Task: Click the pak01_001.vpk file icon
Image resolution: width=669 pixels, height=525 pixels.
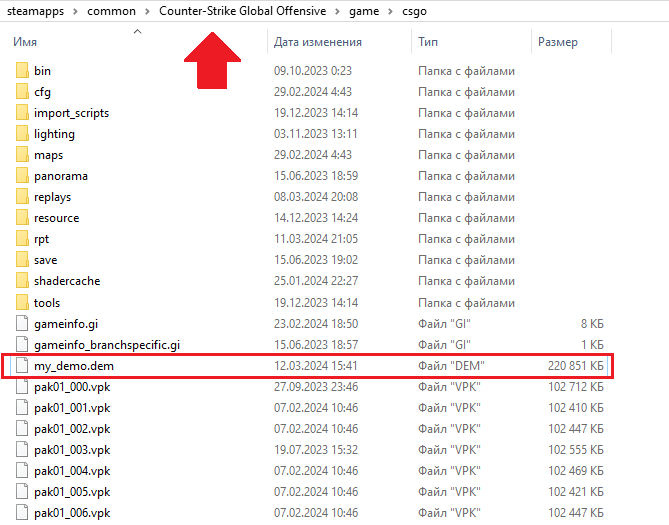Action: pyautogui.click(x=22, y=408)
